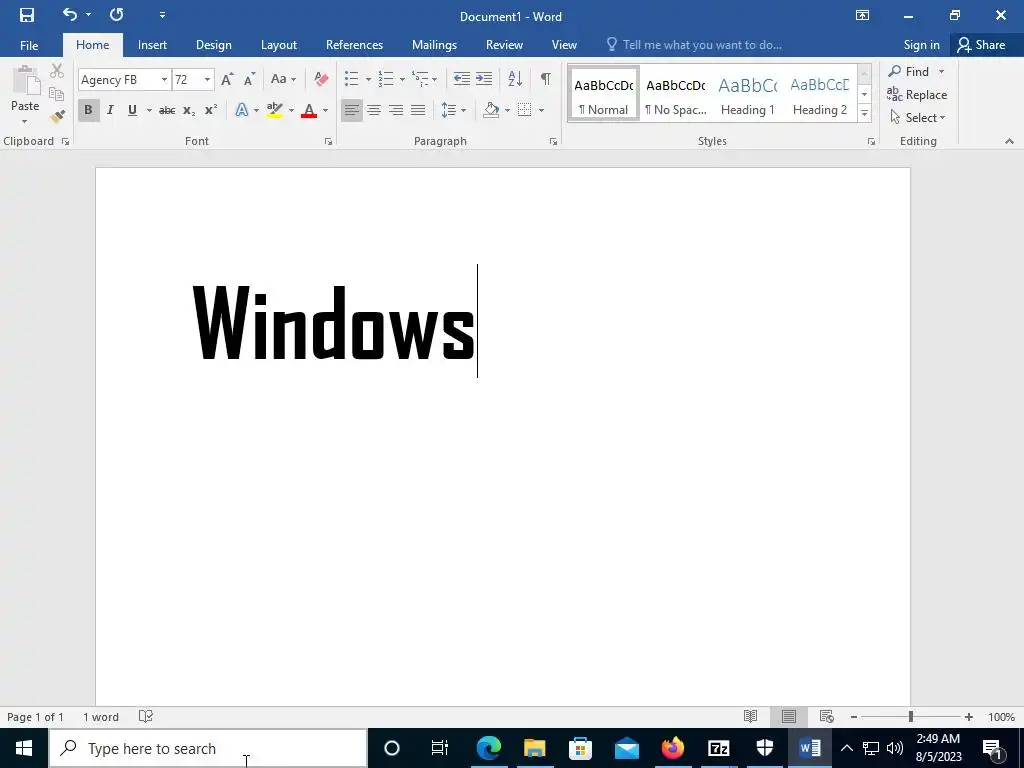
Task: Increase indent of paragraph
Action: pyautogui.click(x=484, y=79)
